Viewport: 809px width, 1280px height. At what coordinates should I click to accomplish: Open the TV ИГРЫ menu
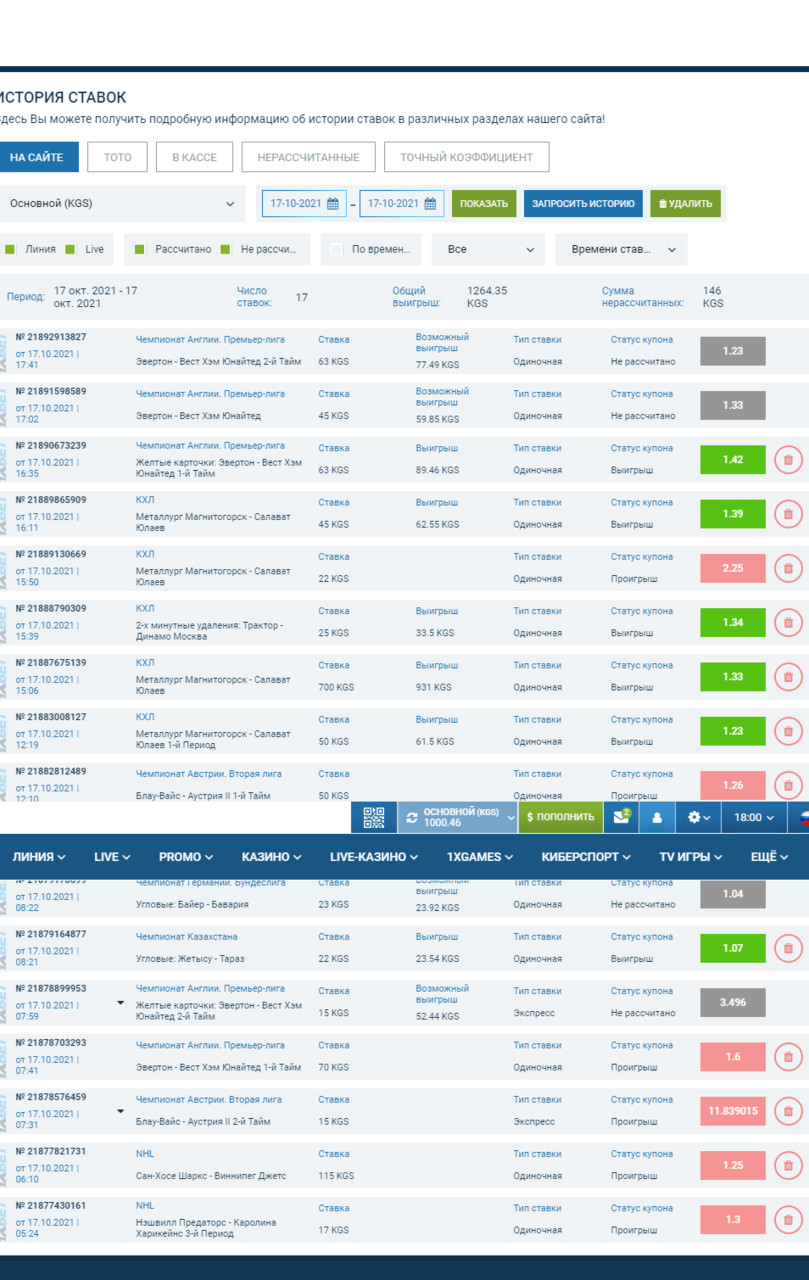point(691,857)
